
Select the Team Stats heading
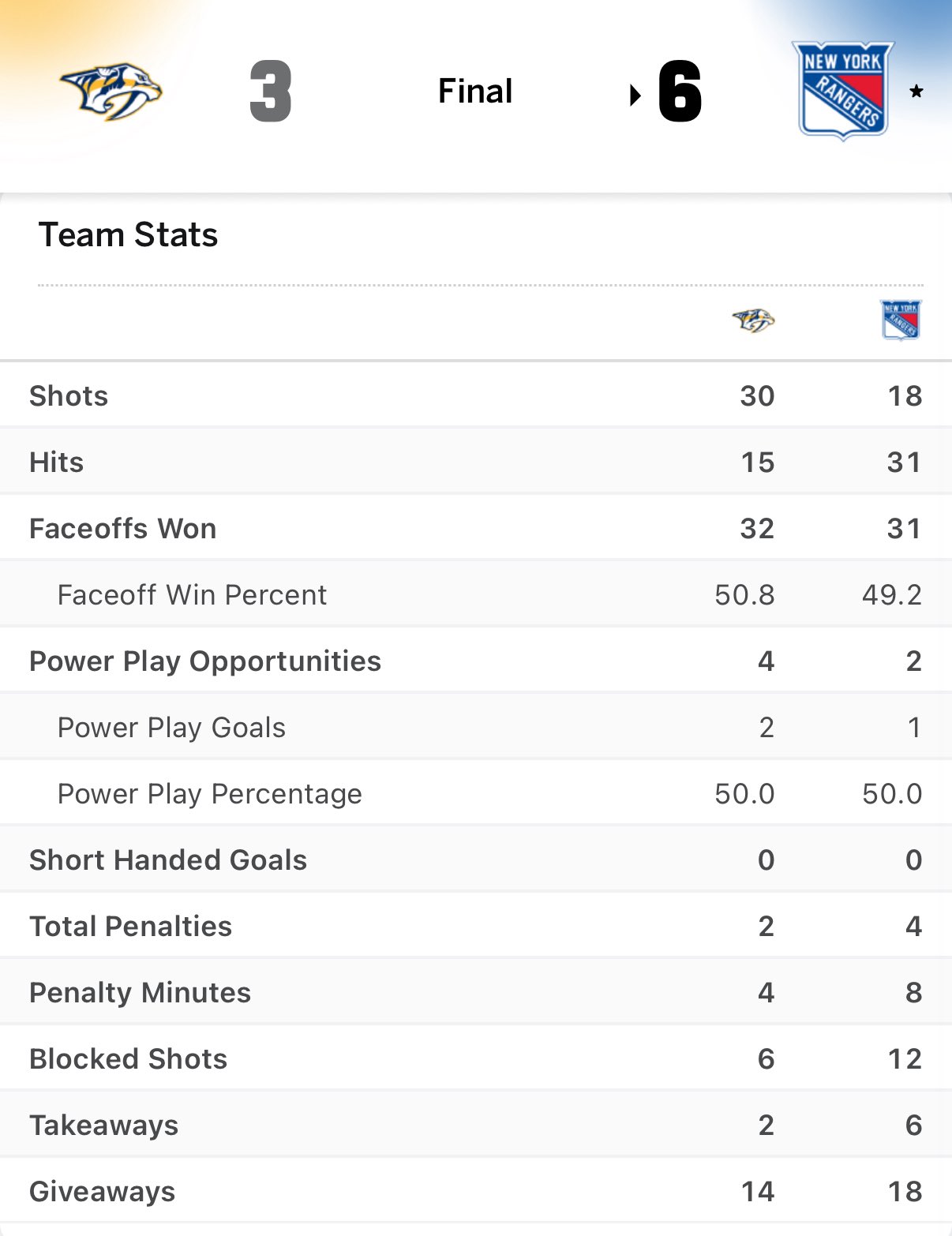click(128, 234)
